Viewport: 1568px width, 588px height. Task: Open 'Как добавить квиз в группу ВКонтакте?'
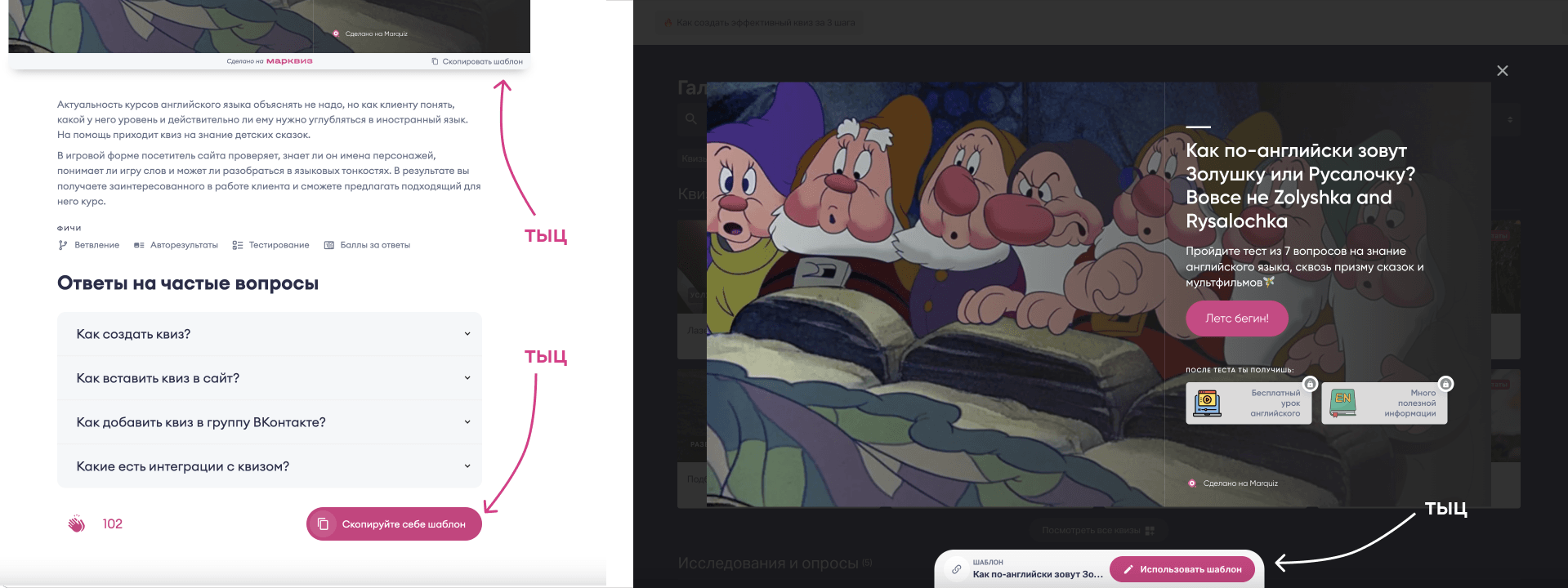click(270, 422)
